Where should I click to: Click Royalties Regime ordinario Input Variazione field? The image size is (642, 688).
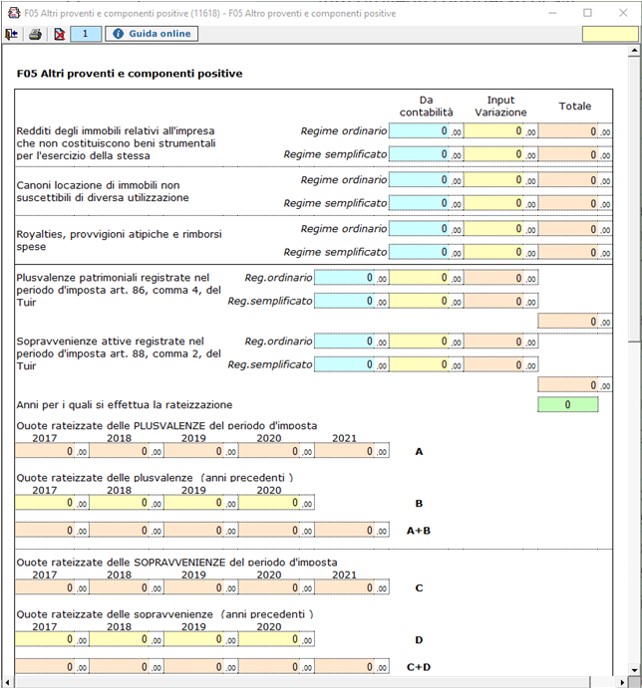pyautogui.click(x=501, y=229)
